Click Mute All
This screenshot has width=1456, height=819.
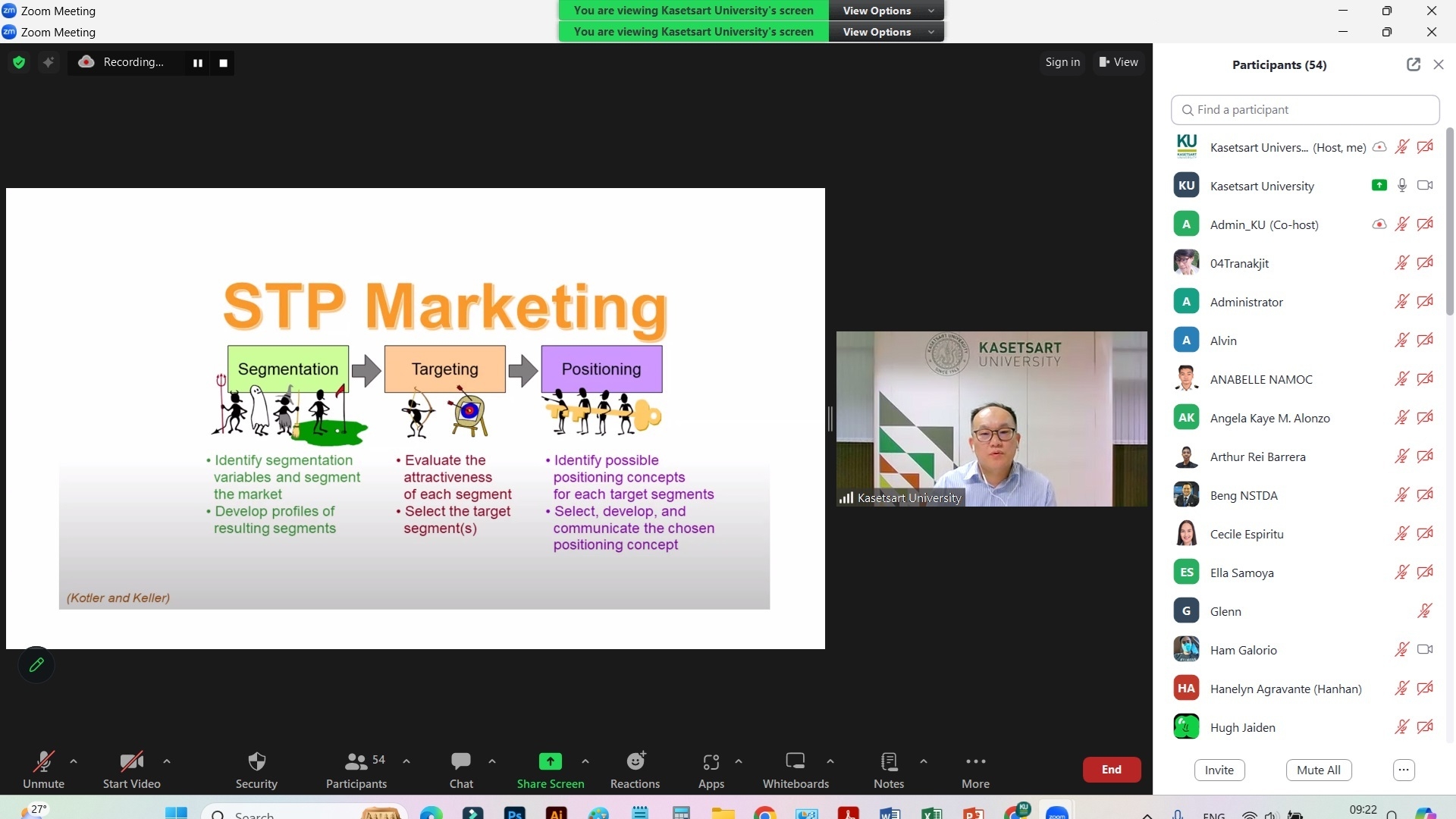[1319, 770]
